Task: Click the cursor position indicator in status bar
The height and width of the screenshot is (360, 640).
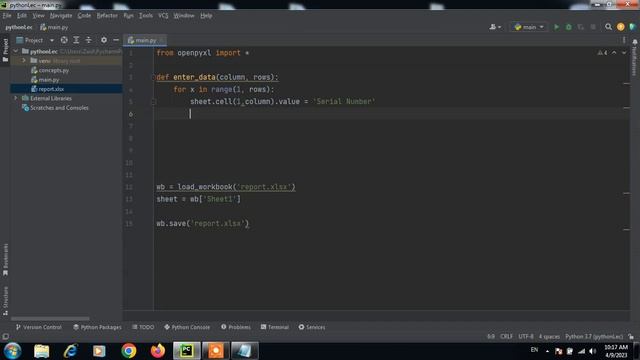Action: [491, 337]
